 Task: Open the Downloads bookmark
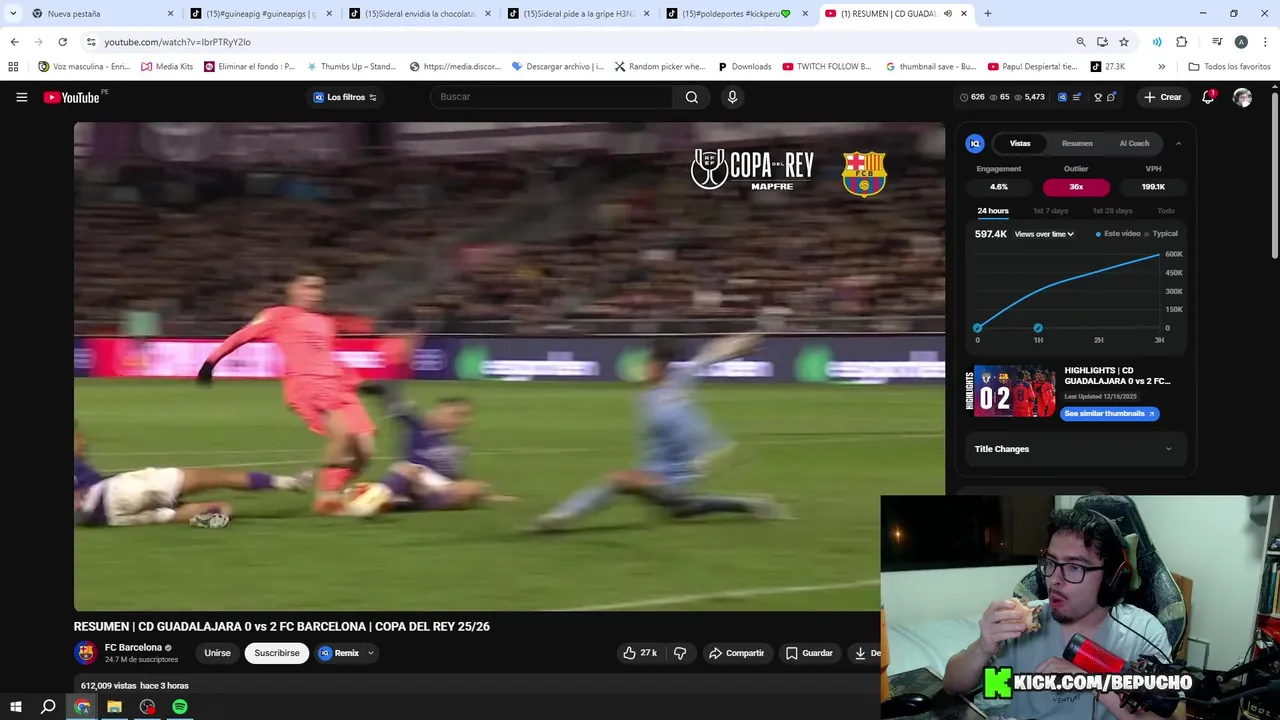click(x=744, y=67)
